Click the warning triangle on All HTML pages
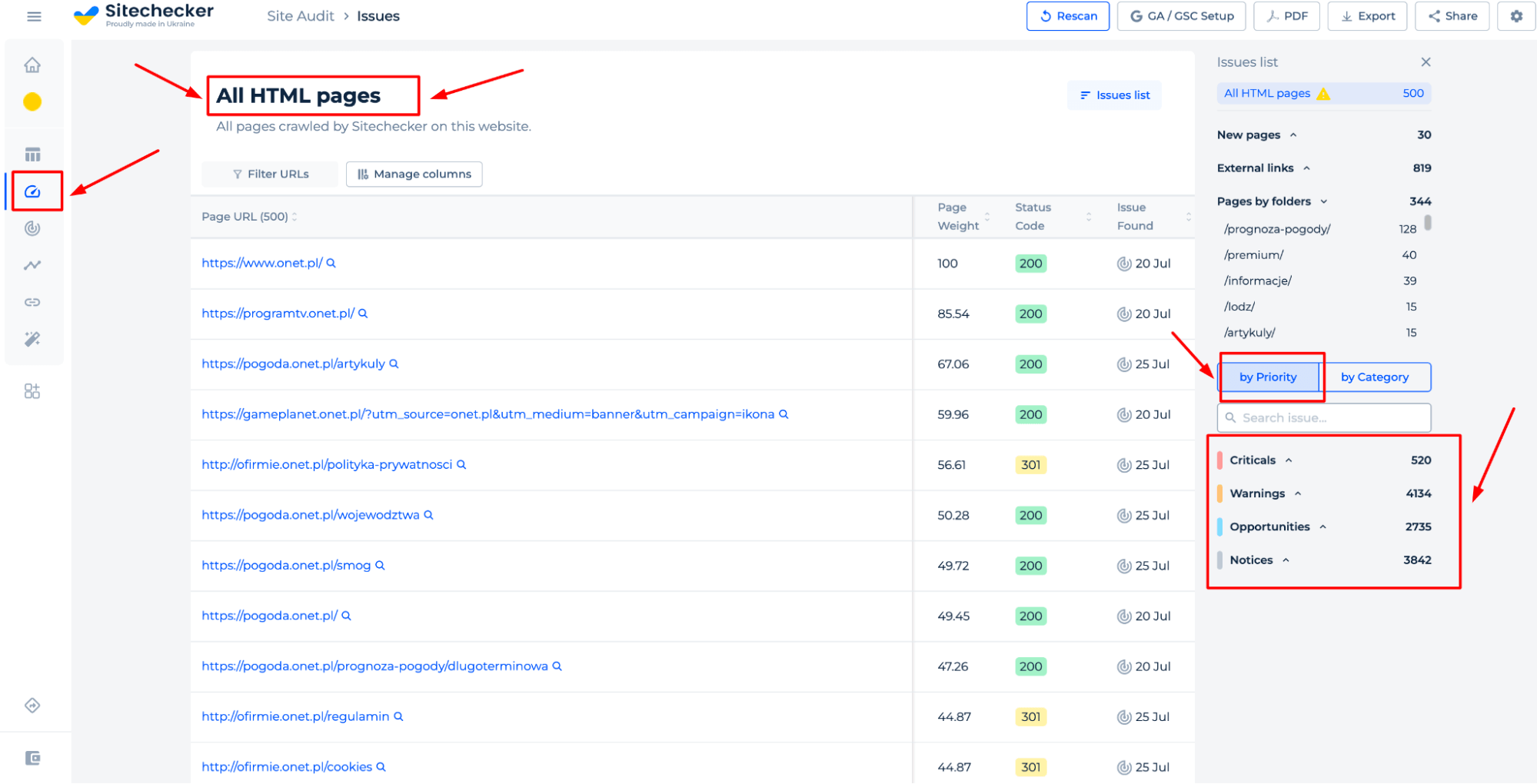1537x784 pixels. [1323, 94]
